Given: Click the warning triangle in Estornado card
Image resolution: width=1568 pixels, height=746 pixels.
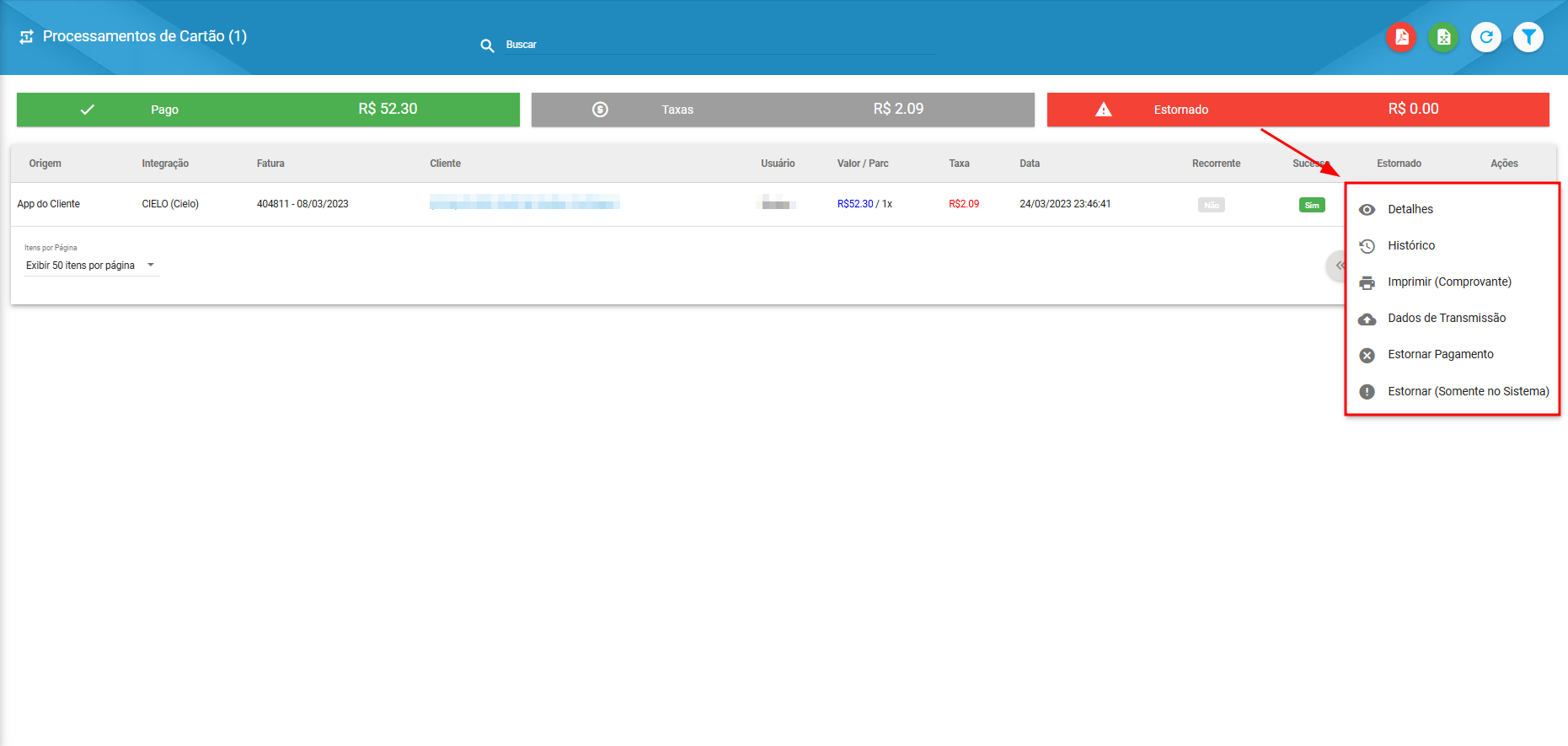Looking at the screenshot, I should pos(1104,110).
